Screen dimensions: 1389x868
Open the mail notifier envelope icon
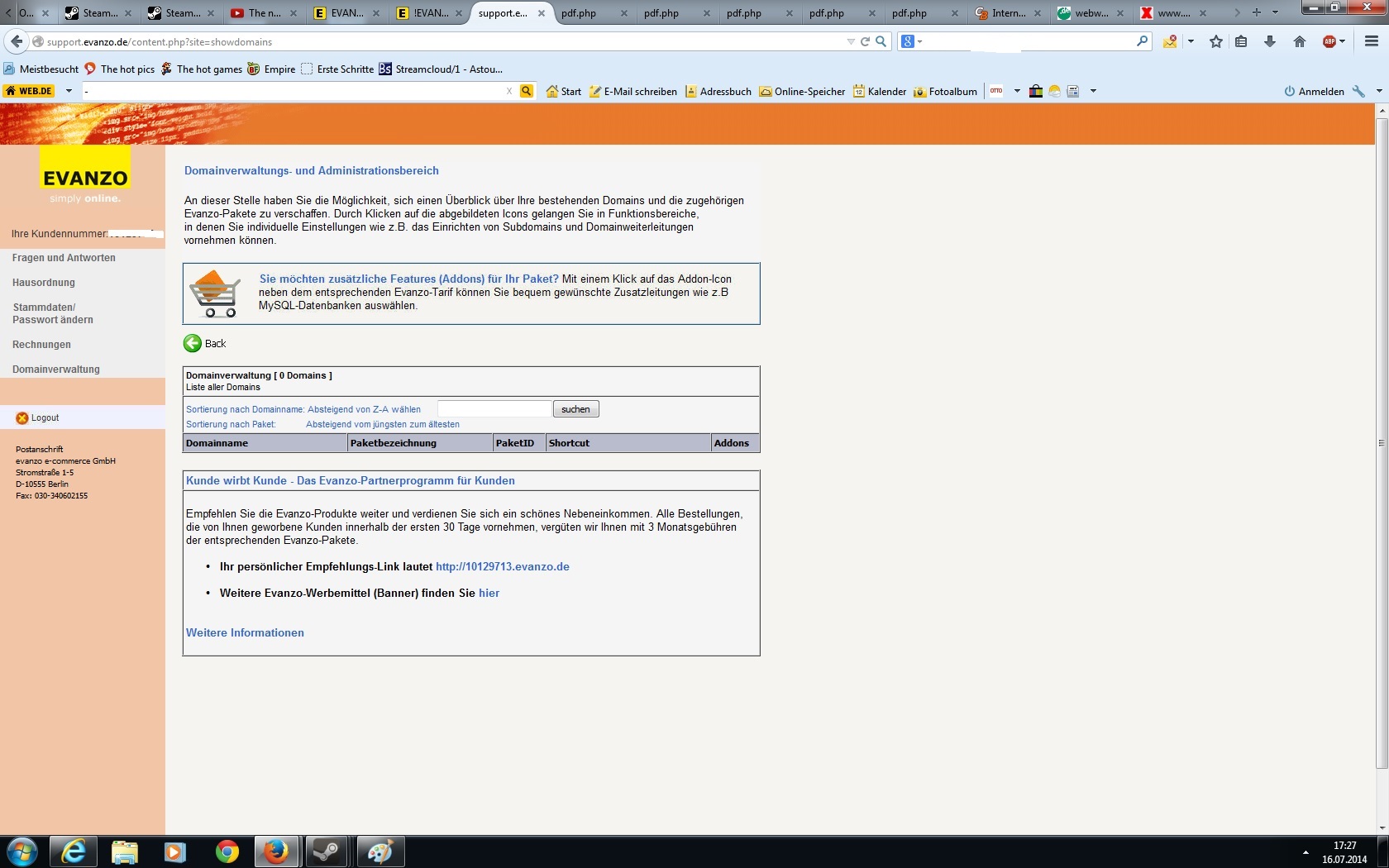(1170, 41)
